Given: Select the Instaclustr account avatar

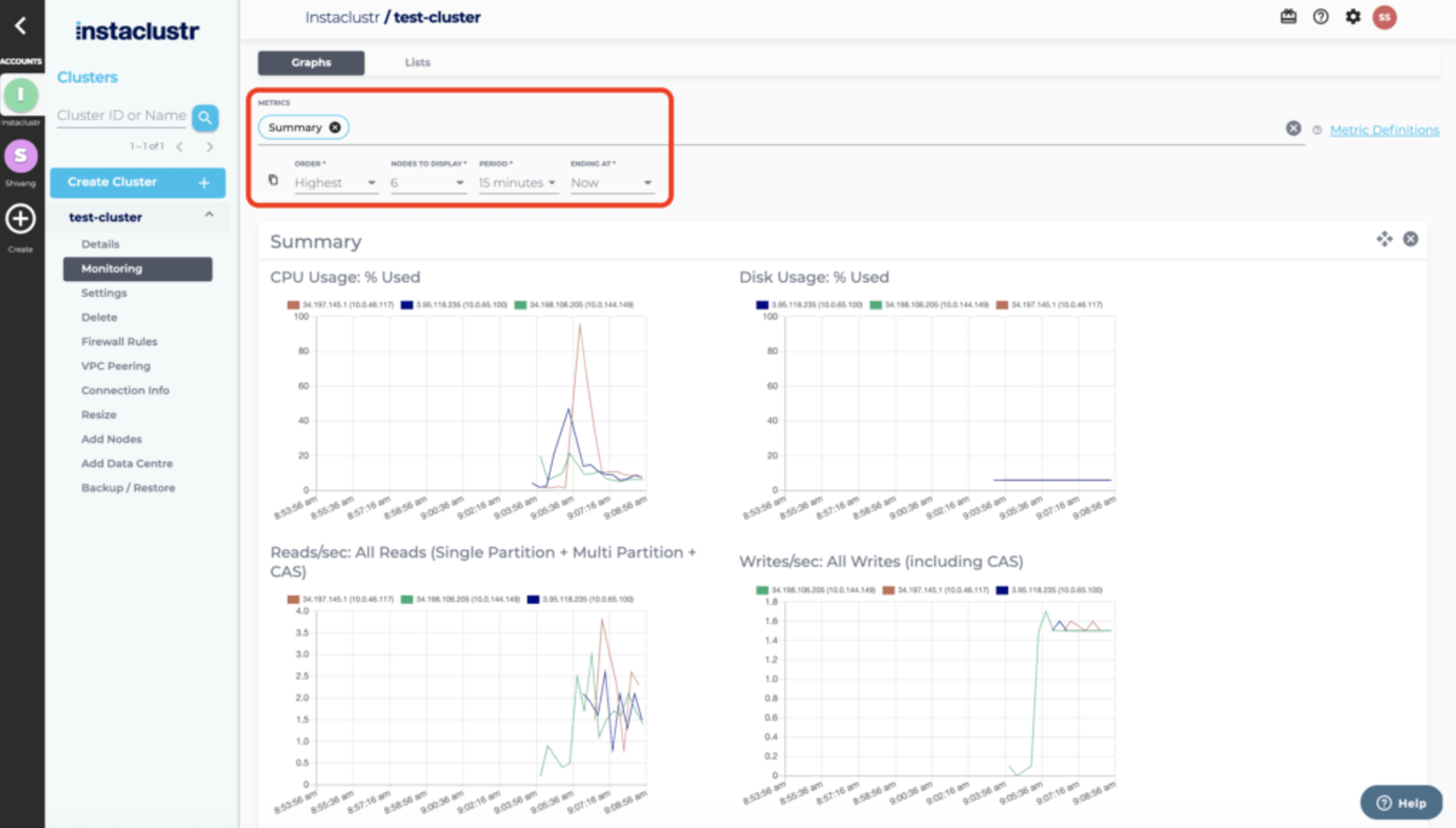Looking at the screenshot, I should point(21,95).
